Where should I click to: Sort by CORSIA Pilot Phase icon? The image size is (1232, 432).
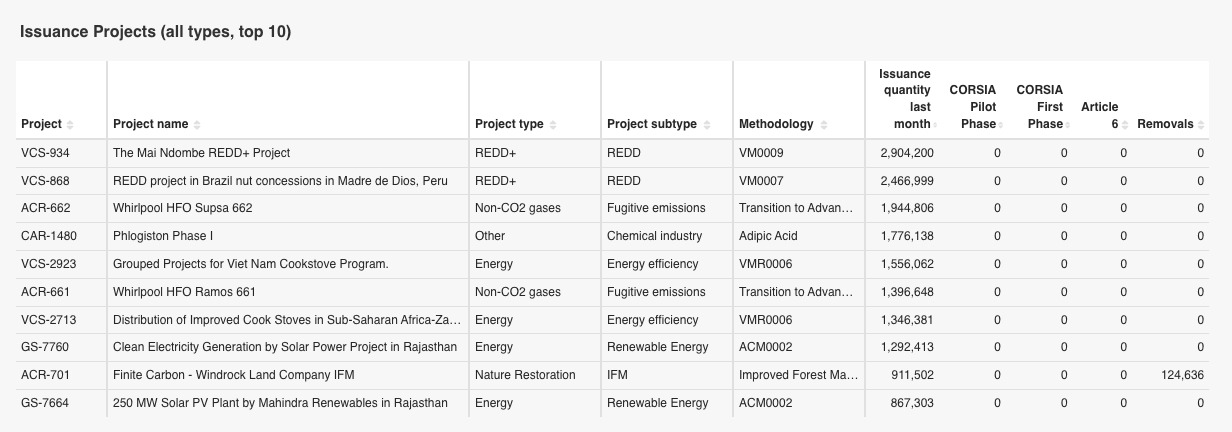[1001, 125]
